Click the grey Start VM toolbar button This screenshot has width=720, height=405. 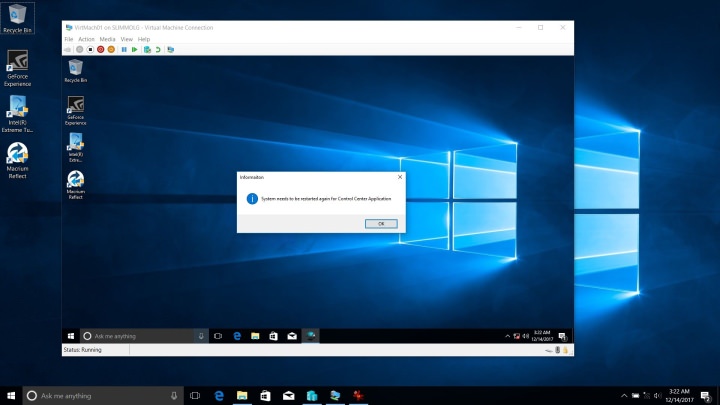pos(80,49)
